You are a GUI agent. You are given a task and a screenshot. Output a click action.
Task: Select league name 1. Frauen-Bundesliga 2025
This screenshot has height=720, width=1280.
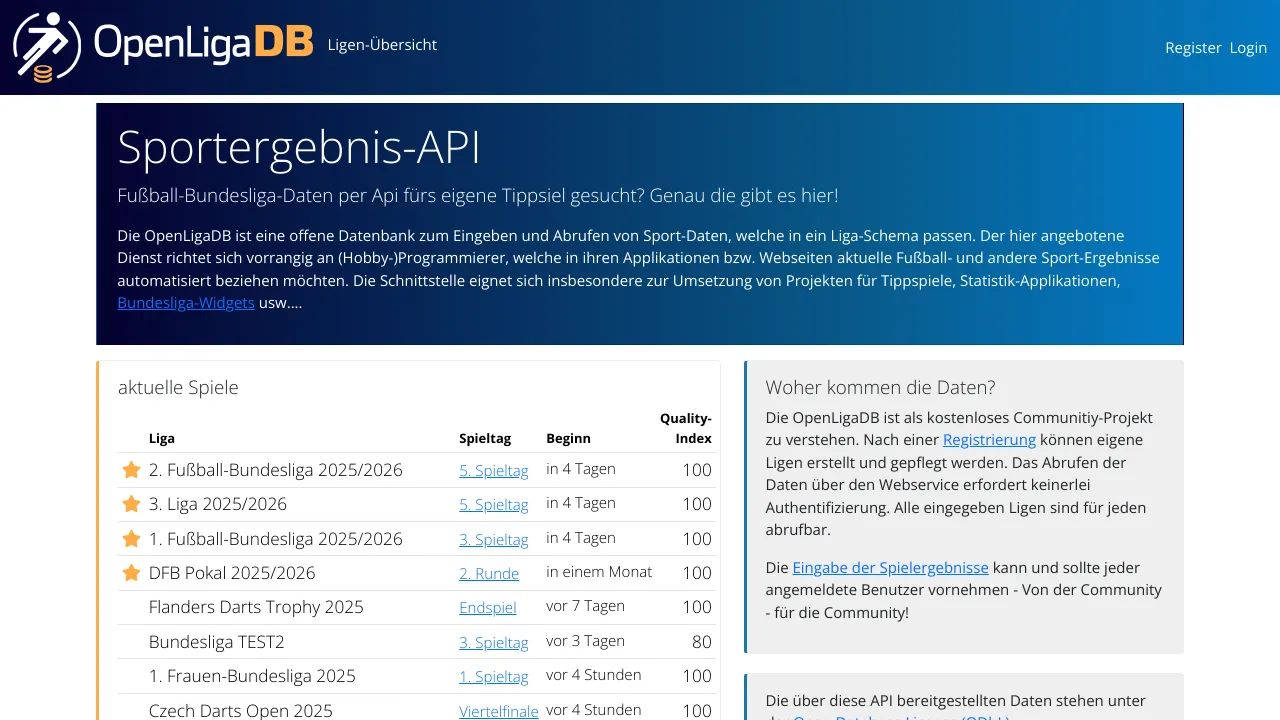252,676
